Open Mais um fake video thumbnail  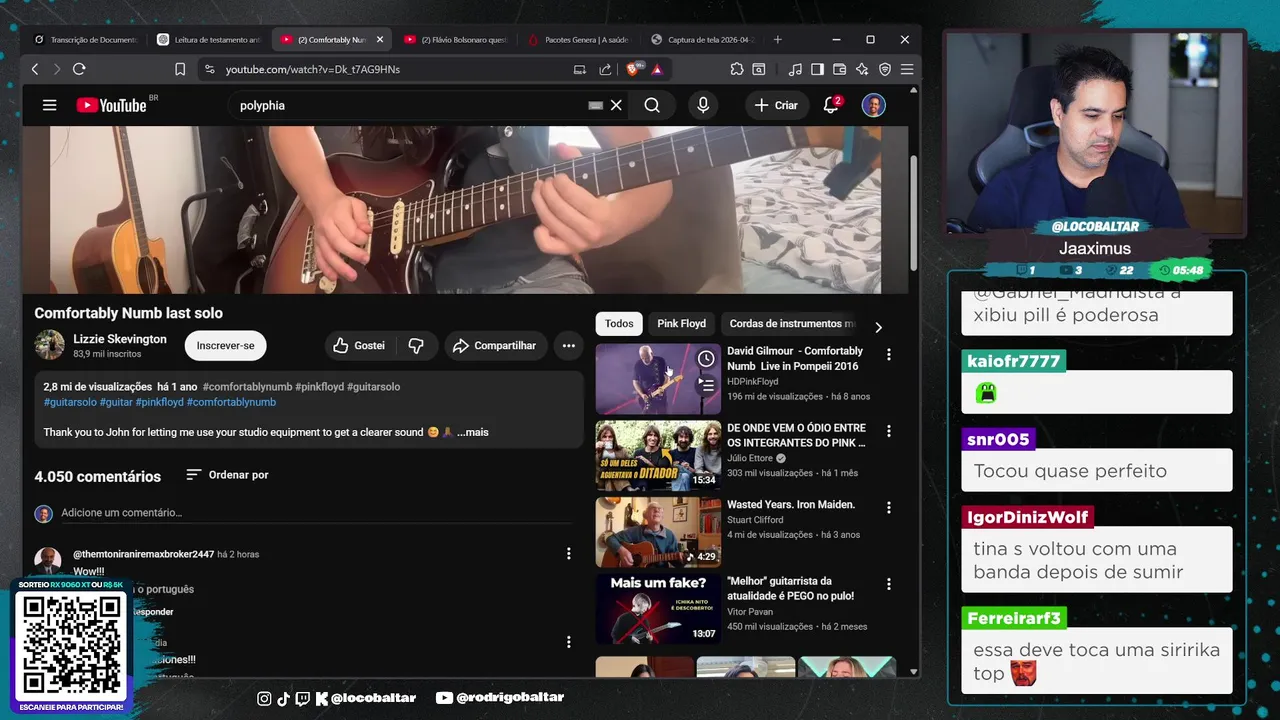click(x=658, y=609)
